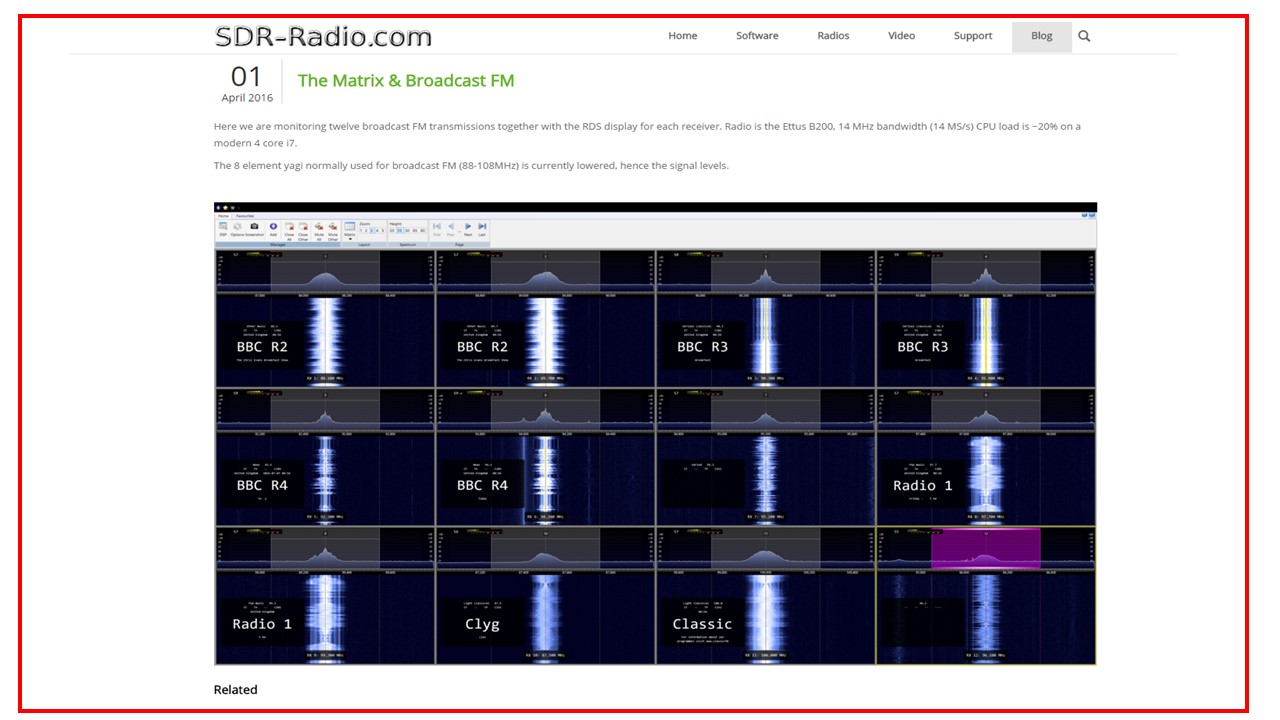Click the magenta highlighted spectrum panel
This screenshot has width=1280, height=720.
point(985,549)
